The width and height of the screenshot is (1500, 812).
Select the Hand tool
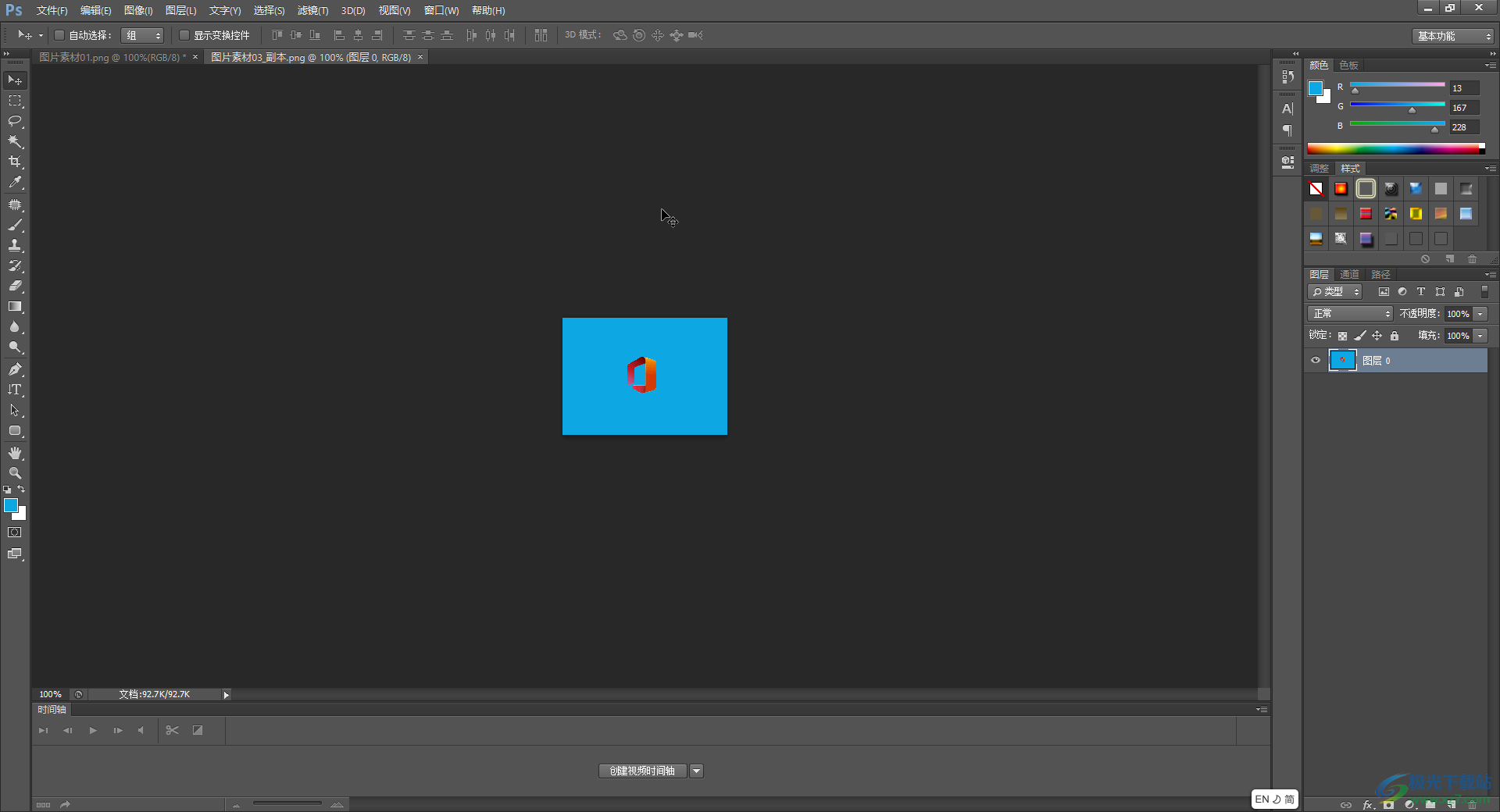15,453
